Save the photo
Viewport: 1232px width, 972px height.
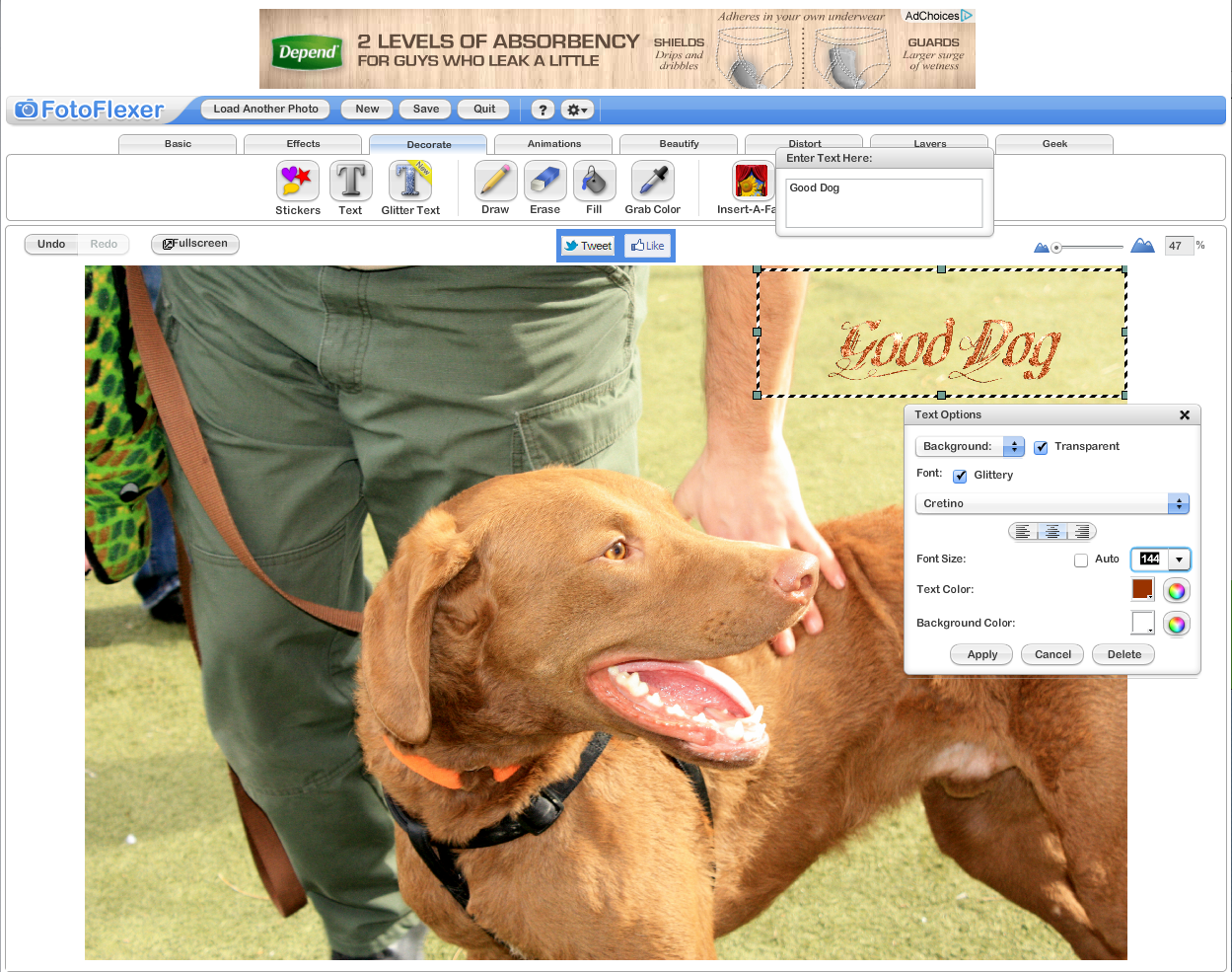tap(426, 110)
